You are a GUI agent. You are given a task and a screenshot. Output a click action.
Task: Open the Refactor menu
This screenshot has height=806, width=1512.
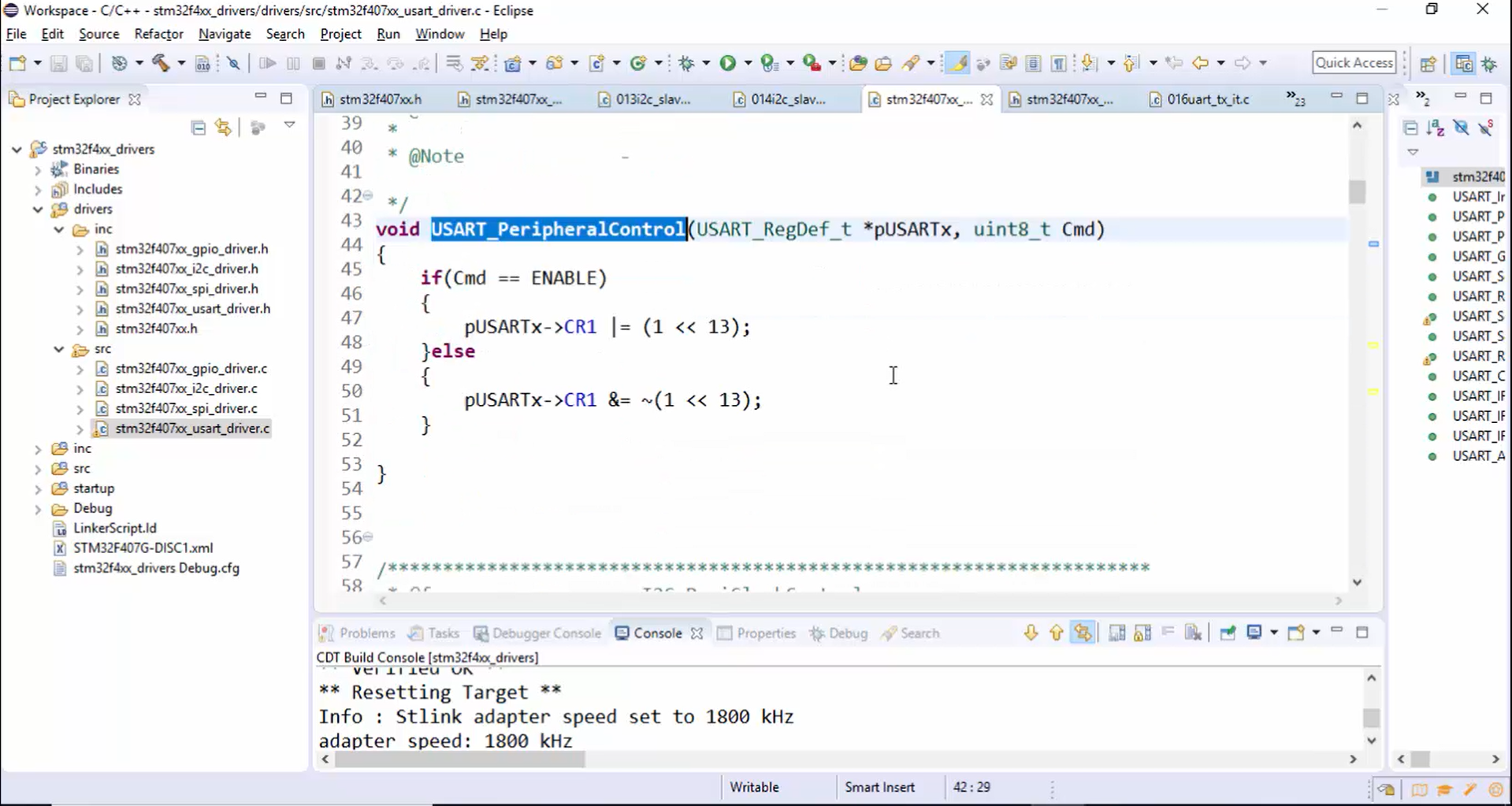click(158, 34)
